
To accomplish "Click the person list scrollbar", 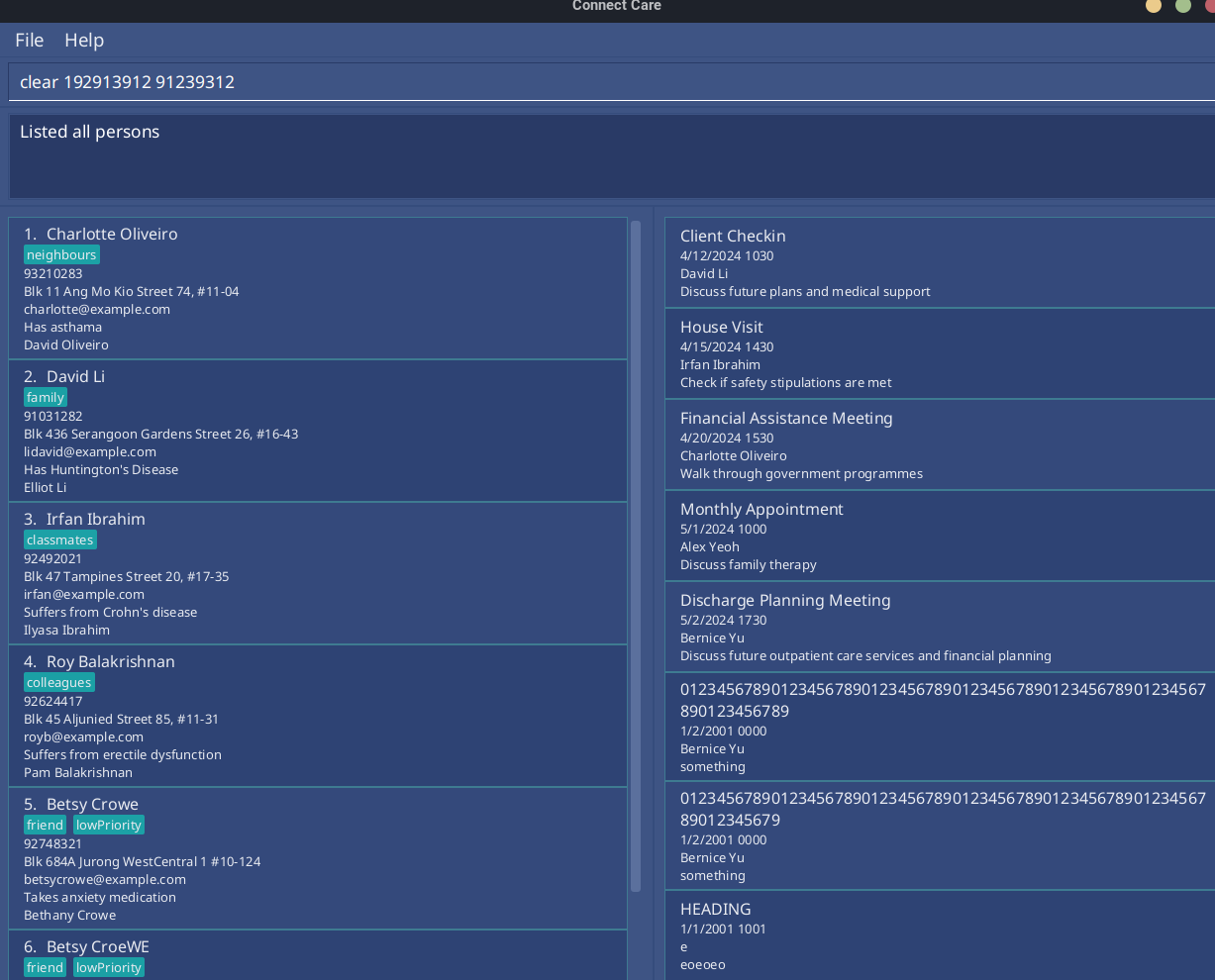I will [636, 556].
